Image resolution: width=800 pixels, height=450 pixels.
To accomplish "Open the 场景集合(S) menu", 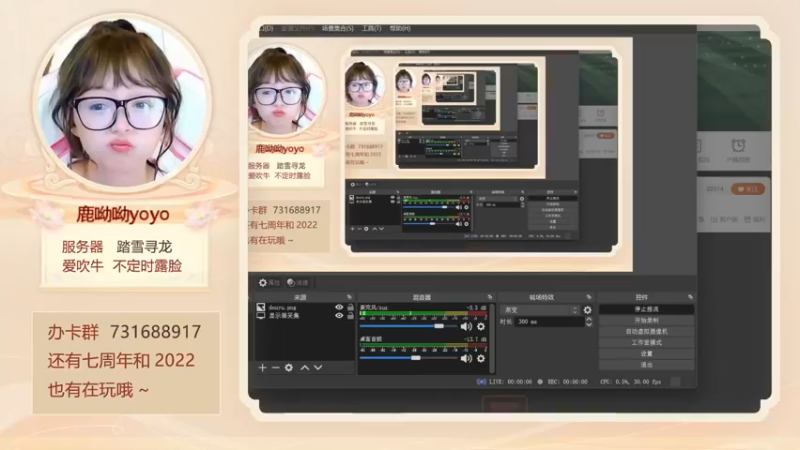I will pos(337,29).
